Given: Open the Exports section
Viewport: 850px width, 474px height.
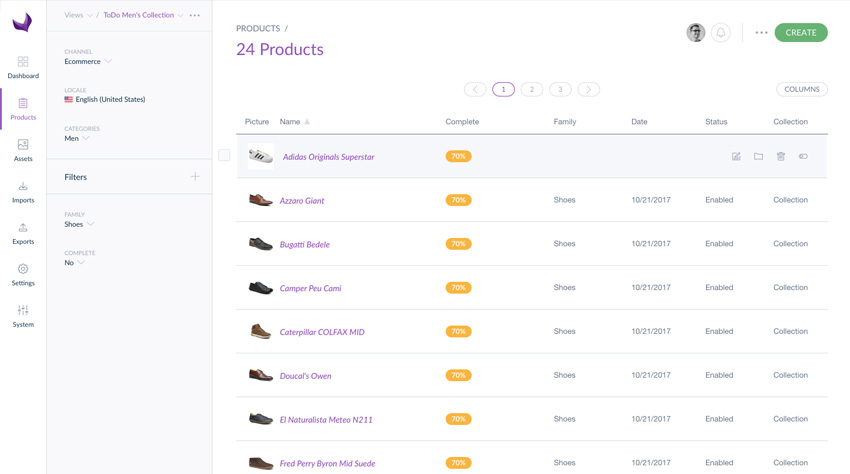Looking at the screenshot, I should coord(23,234).
